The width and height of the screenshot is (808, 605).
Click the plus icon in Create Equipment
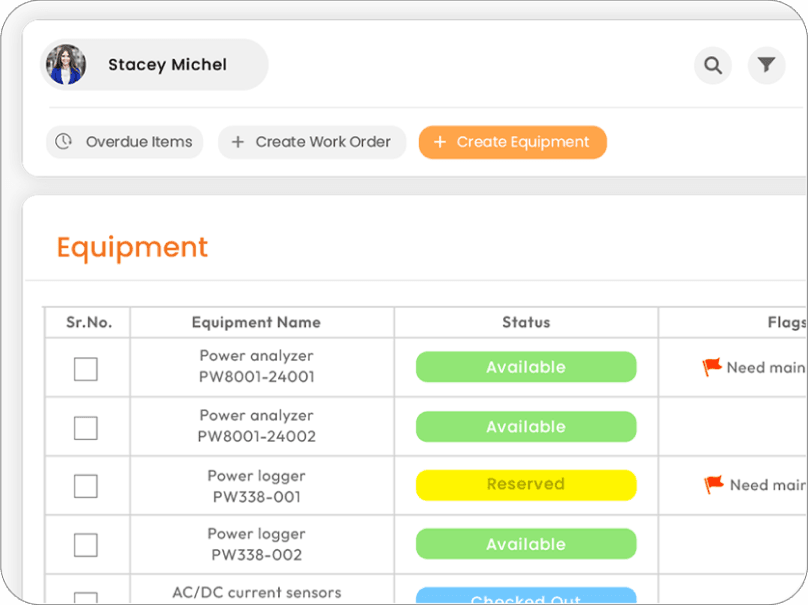[440, 142]
